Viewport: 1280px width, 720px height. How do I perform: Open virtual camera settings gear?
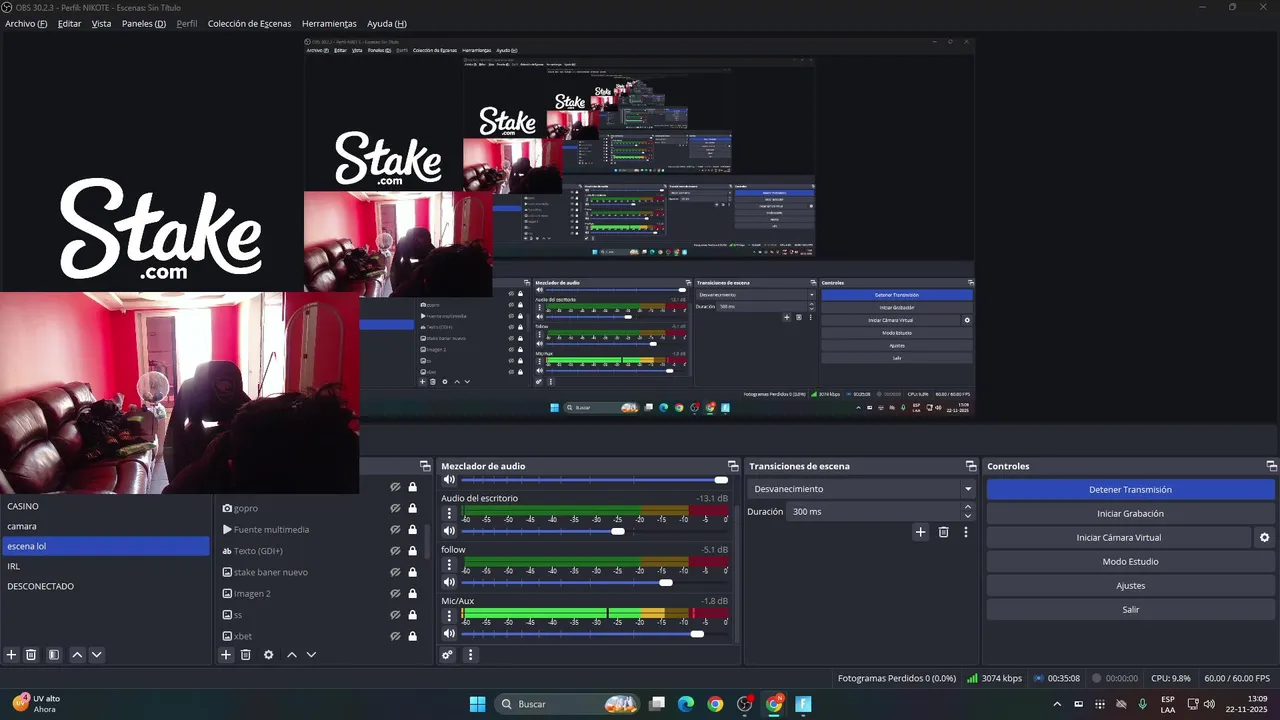(1264, 537)
